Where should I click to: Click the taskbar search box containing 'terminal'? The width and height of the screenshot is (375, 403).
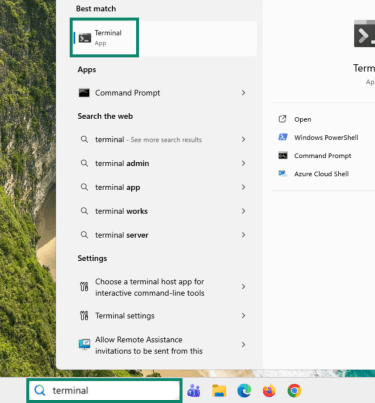[104, 390]
